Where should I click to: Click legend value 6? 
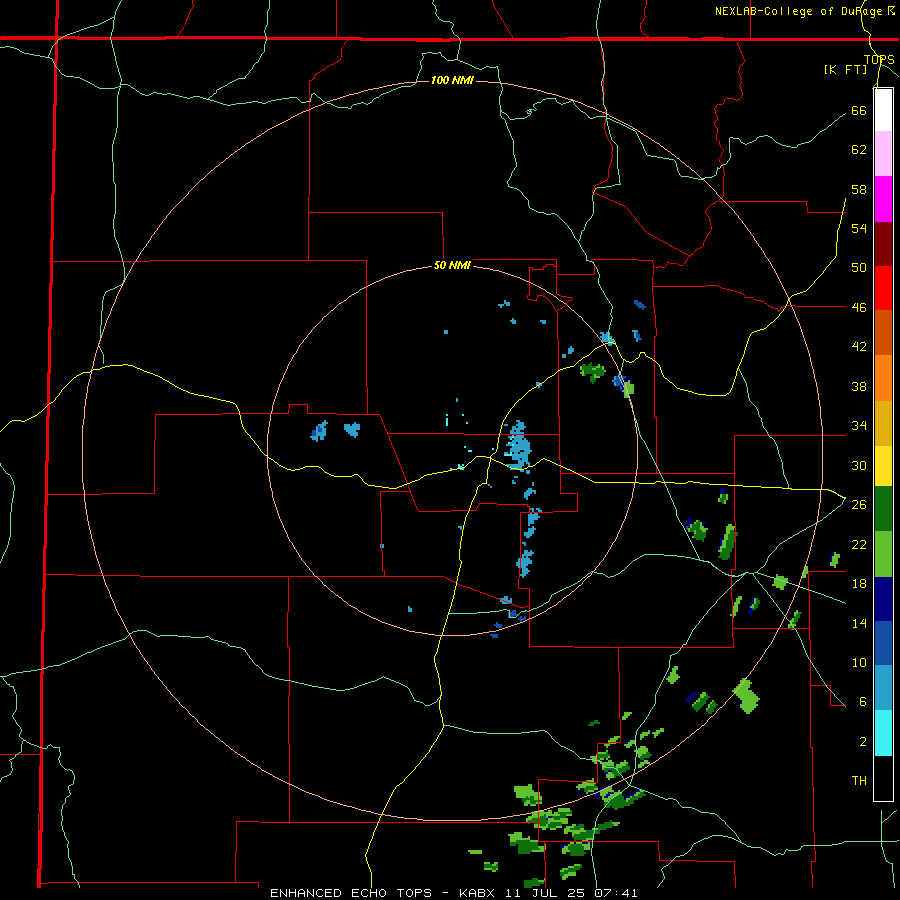pyautogui.click(x=863, y=701)
